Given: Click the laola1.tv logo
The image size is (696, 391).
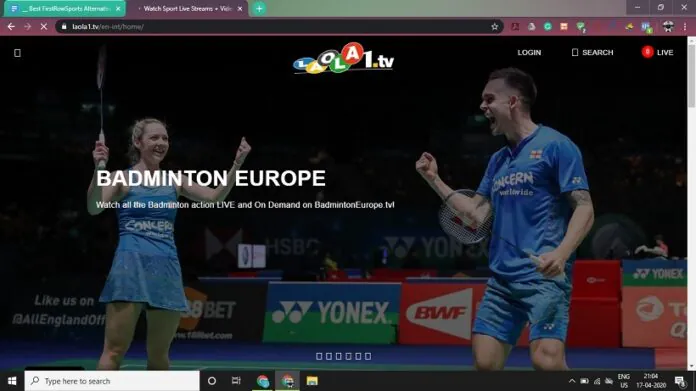Looking at the screenshot, I should [x=344, y=58].
